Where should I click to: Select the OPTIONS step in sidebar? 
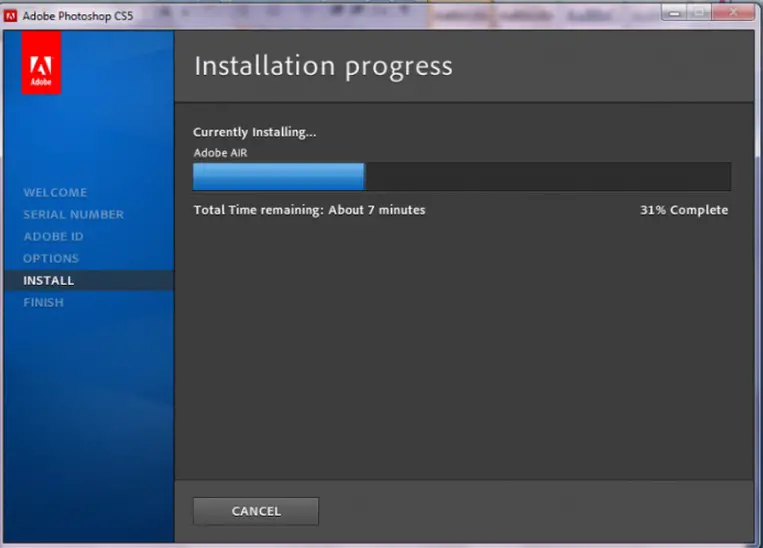[51, 258]
